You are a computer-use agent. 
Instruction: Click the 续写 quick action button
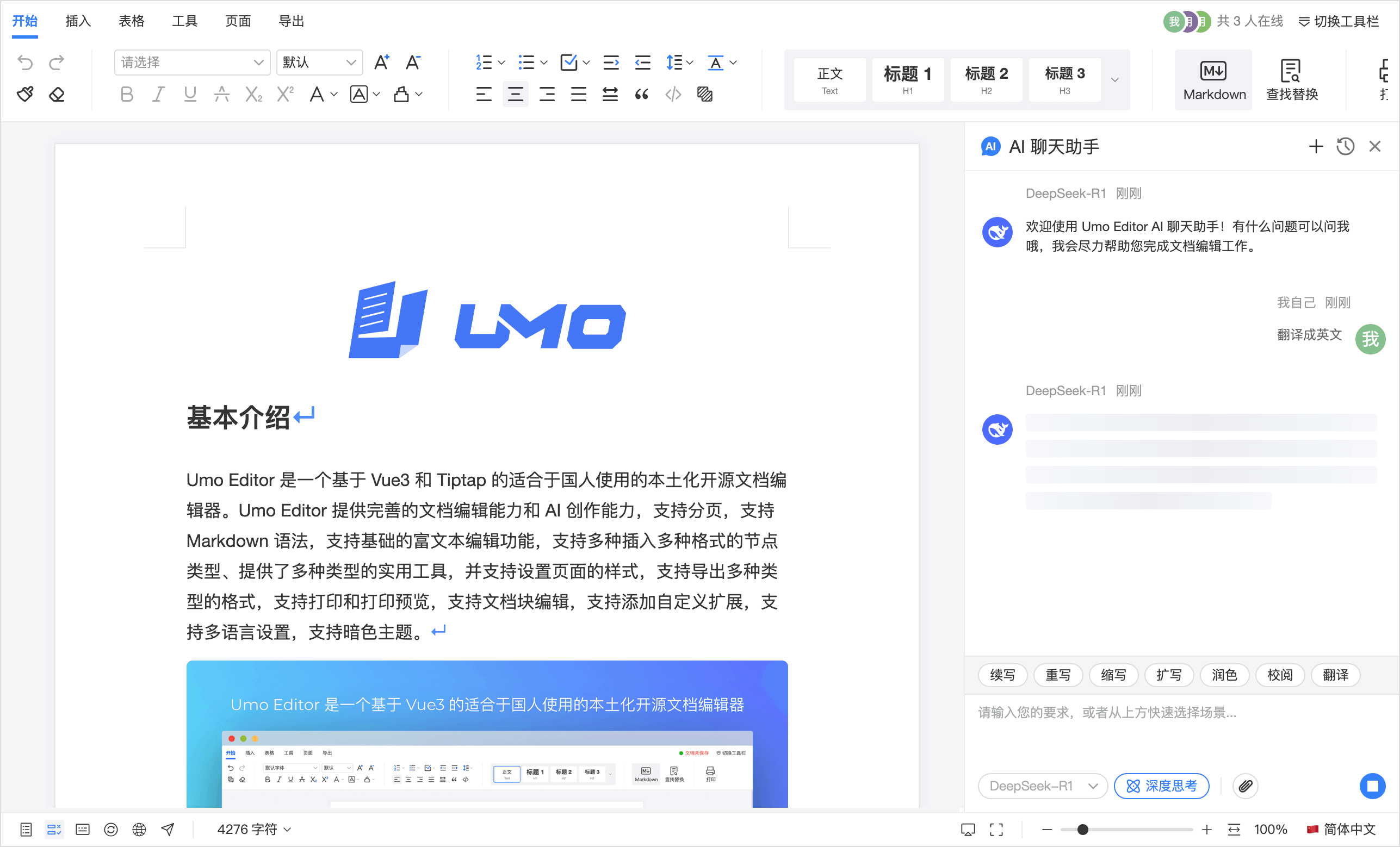point(1002,675)
